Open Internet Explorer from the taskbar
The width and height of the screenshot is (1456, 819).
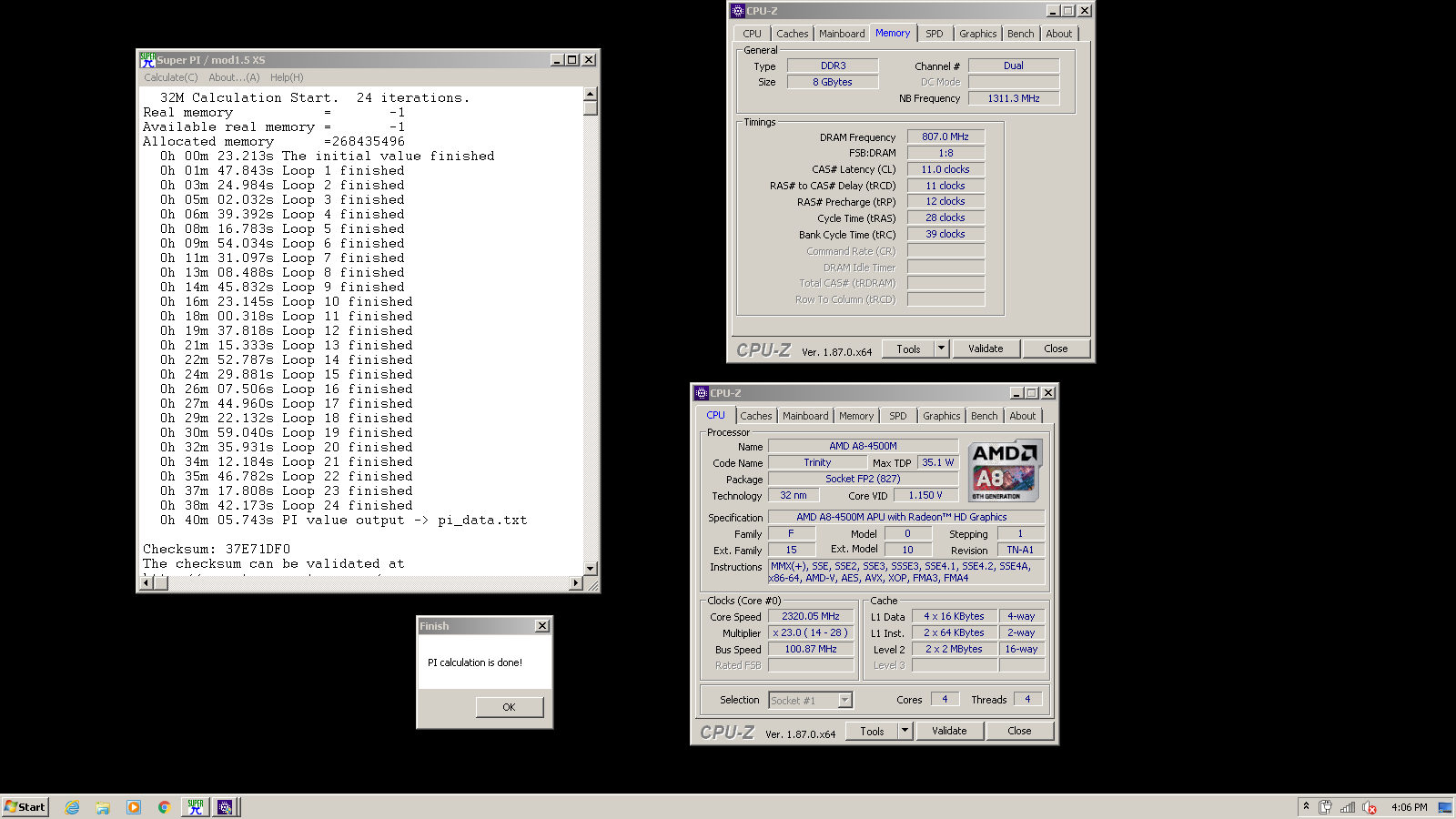(72, 807)
